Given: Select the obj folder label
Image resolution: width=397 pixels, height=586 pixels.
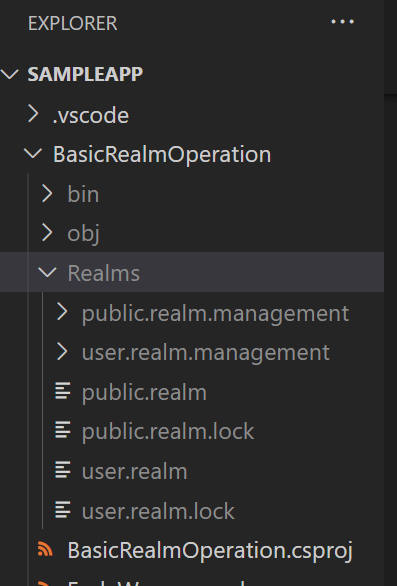Looking at the screenshot, I should (83, 234).
